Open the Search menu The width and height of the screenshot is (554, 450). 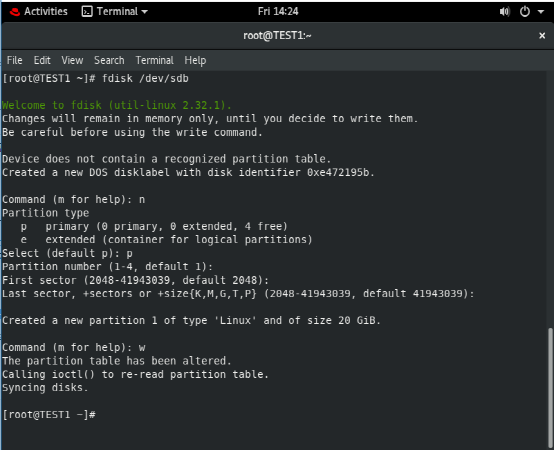109,60
